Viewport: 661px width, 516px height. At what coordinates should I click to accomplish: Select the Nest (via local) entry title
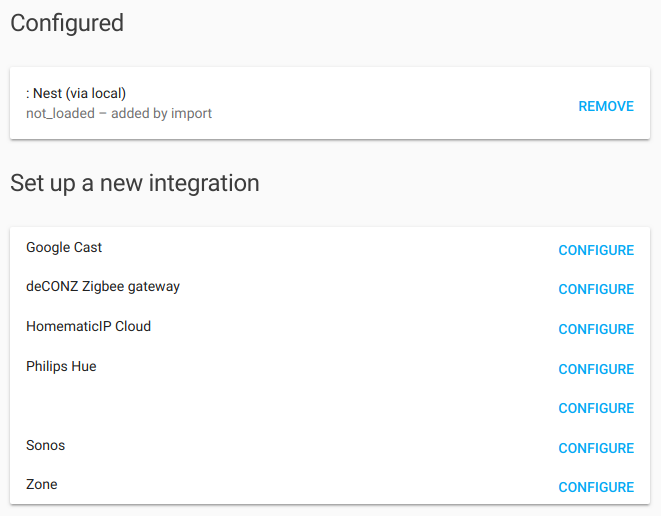[x=76, y=94]
